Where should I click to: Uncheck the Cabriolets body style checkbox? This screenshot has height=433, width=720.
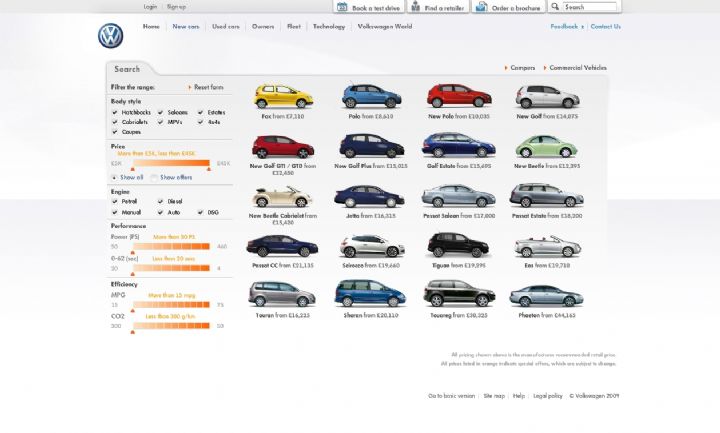coord(115,122)
